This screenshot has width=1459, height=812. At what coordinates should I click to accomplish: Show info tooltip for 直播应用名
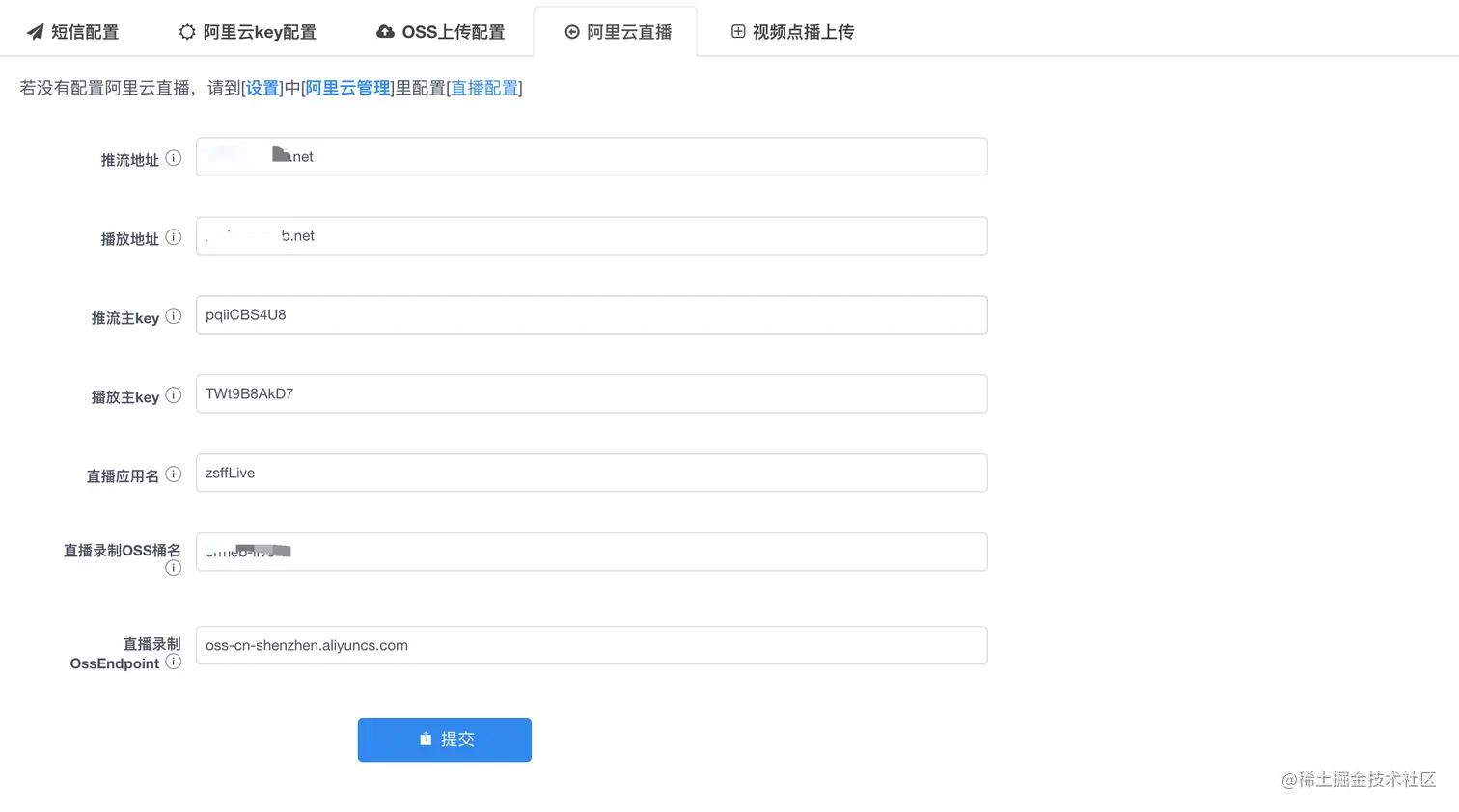[x=174, y=474]
